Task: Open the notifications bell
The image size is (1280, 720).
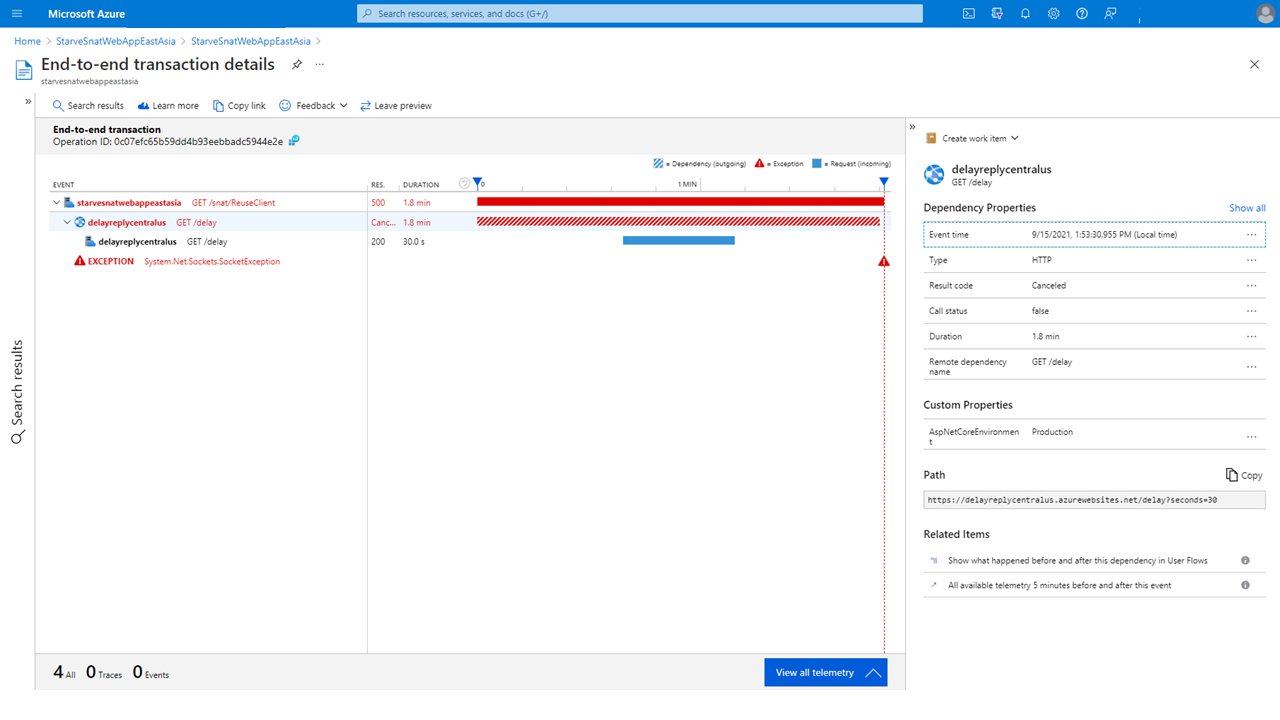Action: click(1025, 14)
